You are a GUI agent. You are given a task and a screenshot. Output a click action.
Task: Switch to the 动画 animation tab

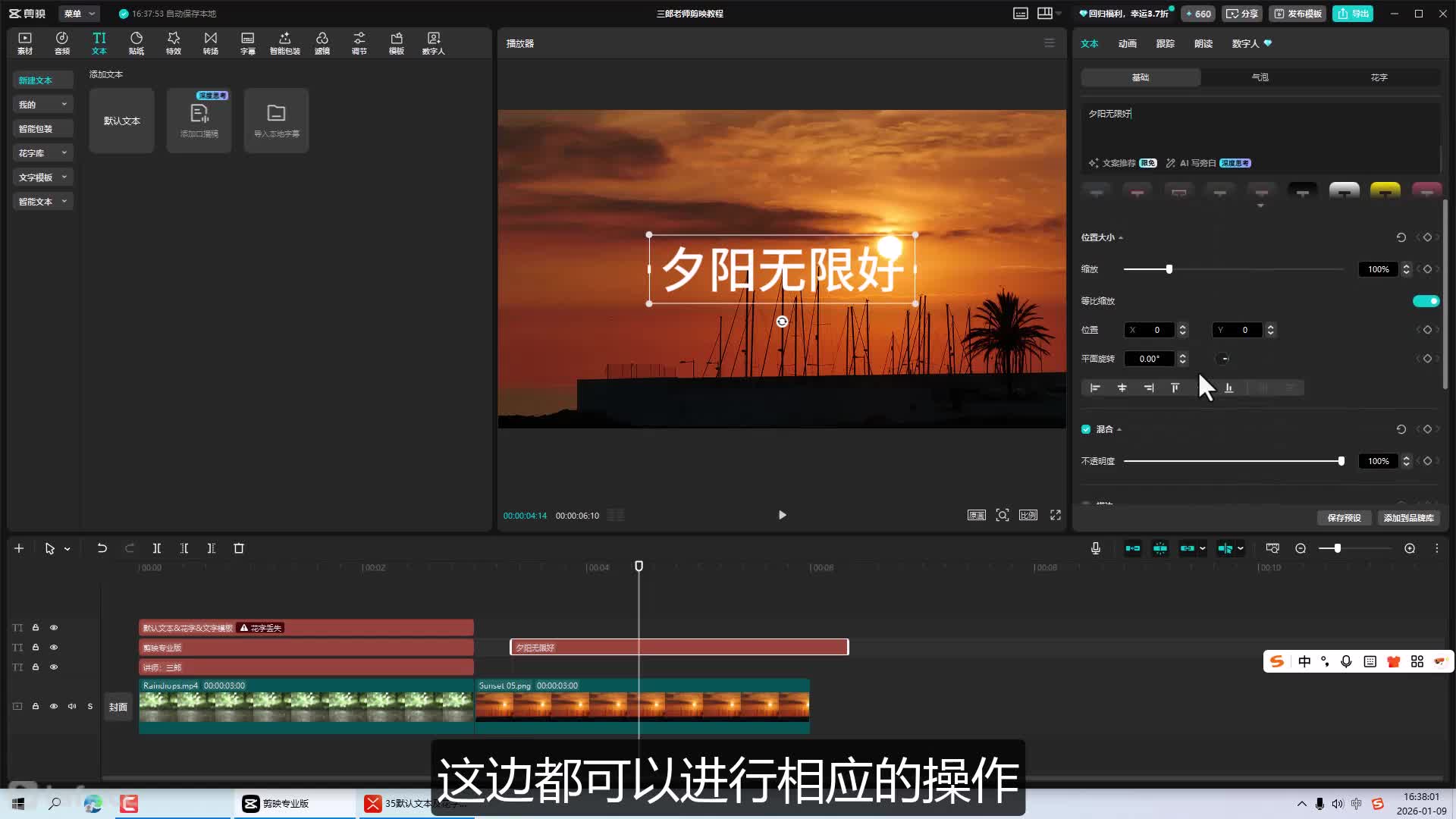pyautogui.click(x=1127, y=43)
